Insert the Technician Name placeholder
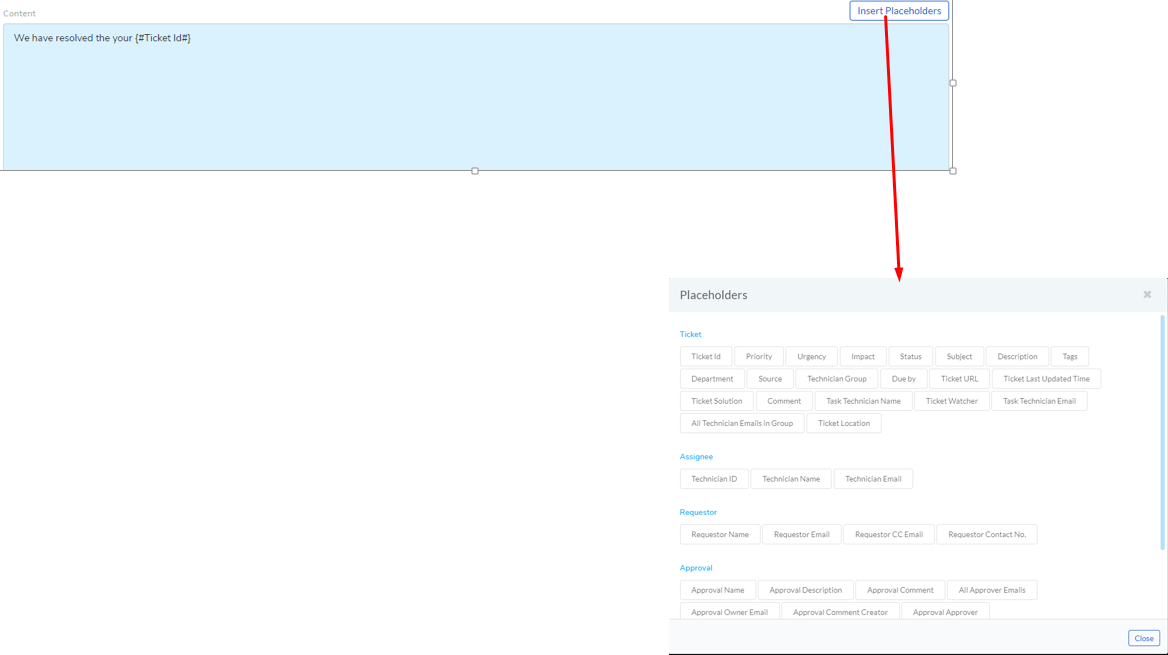The height and width of the screenshot is (655, 1168). coord(791,479)
